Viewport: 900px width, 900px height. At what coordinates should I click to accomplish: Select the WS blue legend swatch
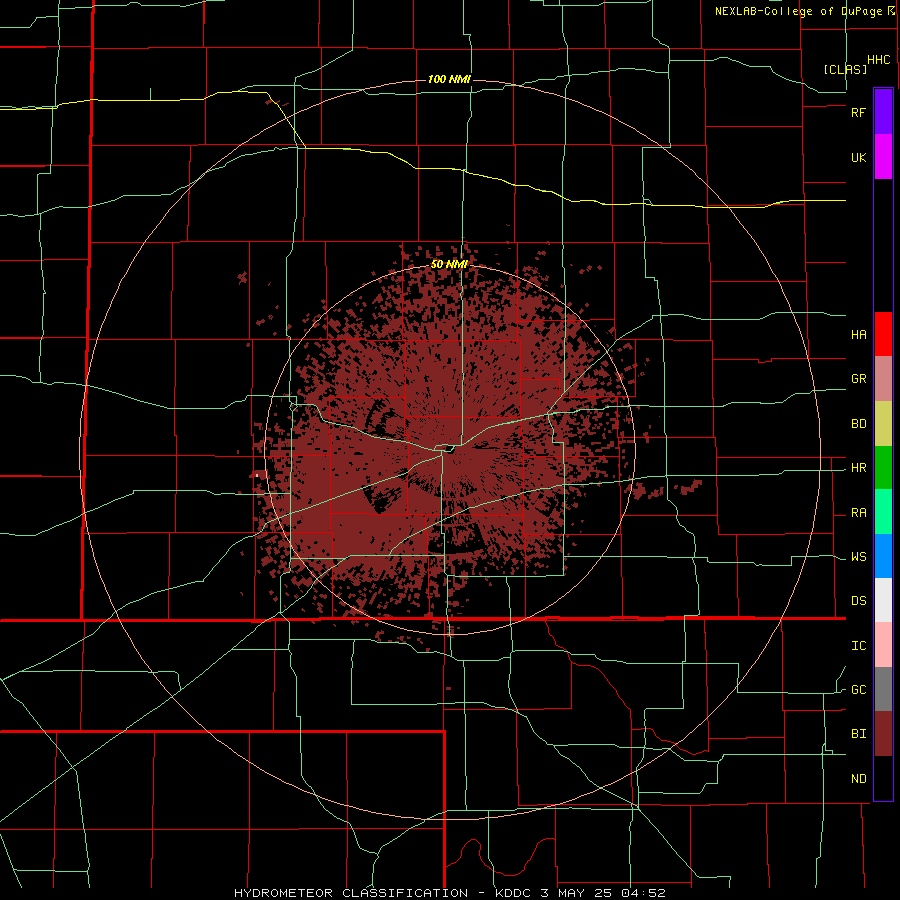pyautogui.click(x=883, y=556)
